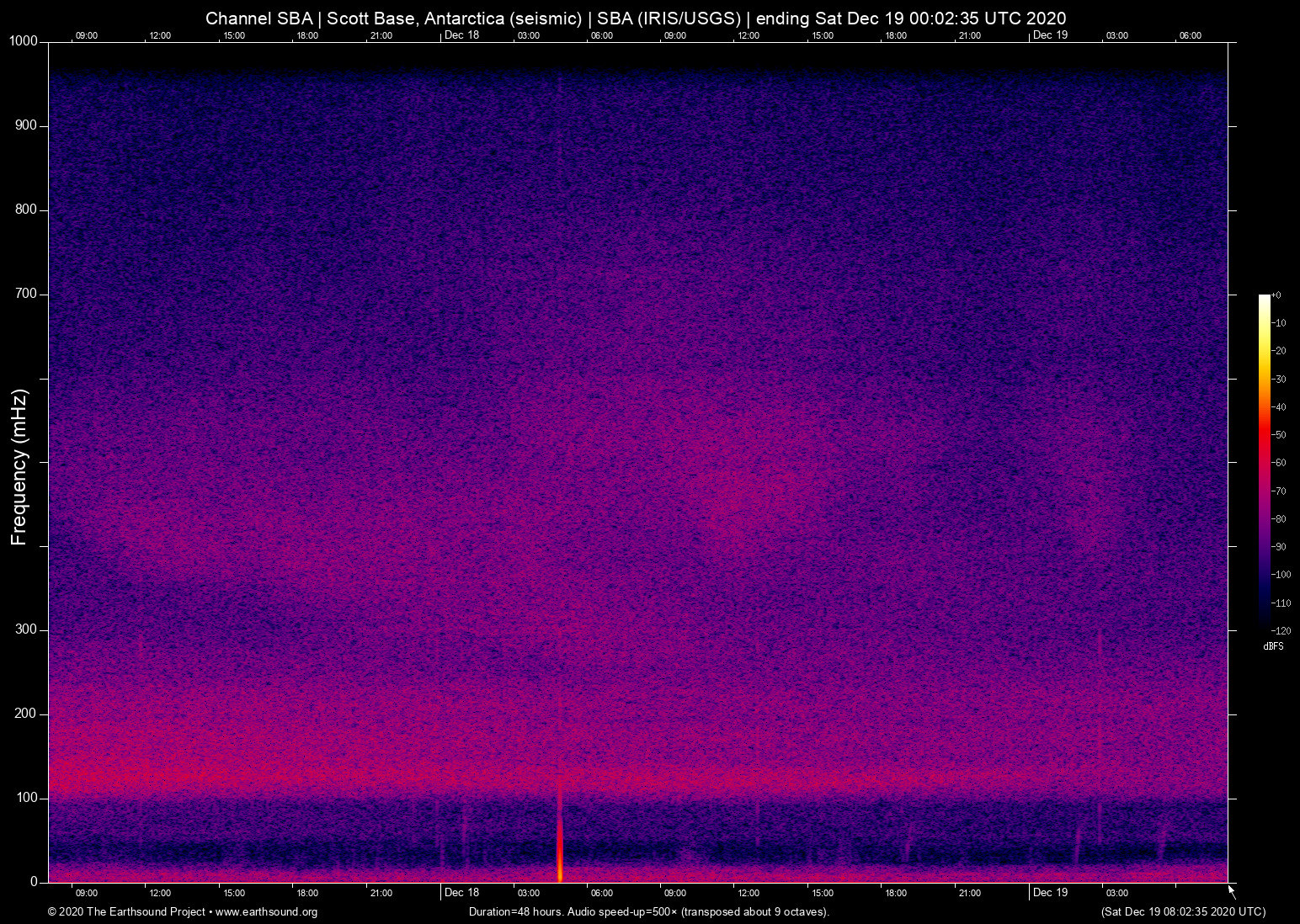Click the 700 mHz frequency axis label
Viewport: 1300px width, 924px height.
tap(26, 295)
